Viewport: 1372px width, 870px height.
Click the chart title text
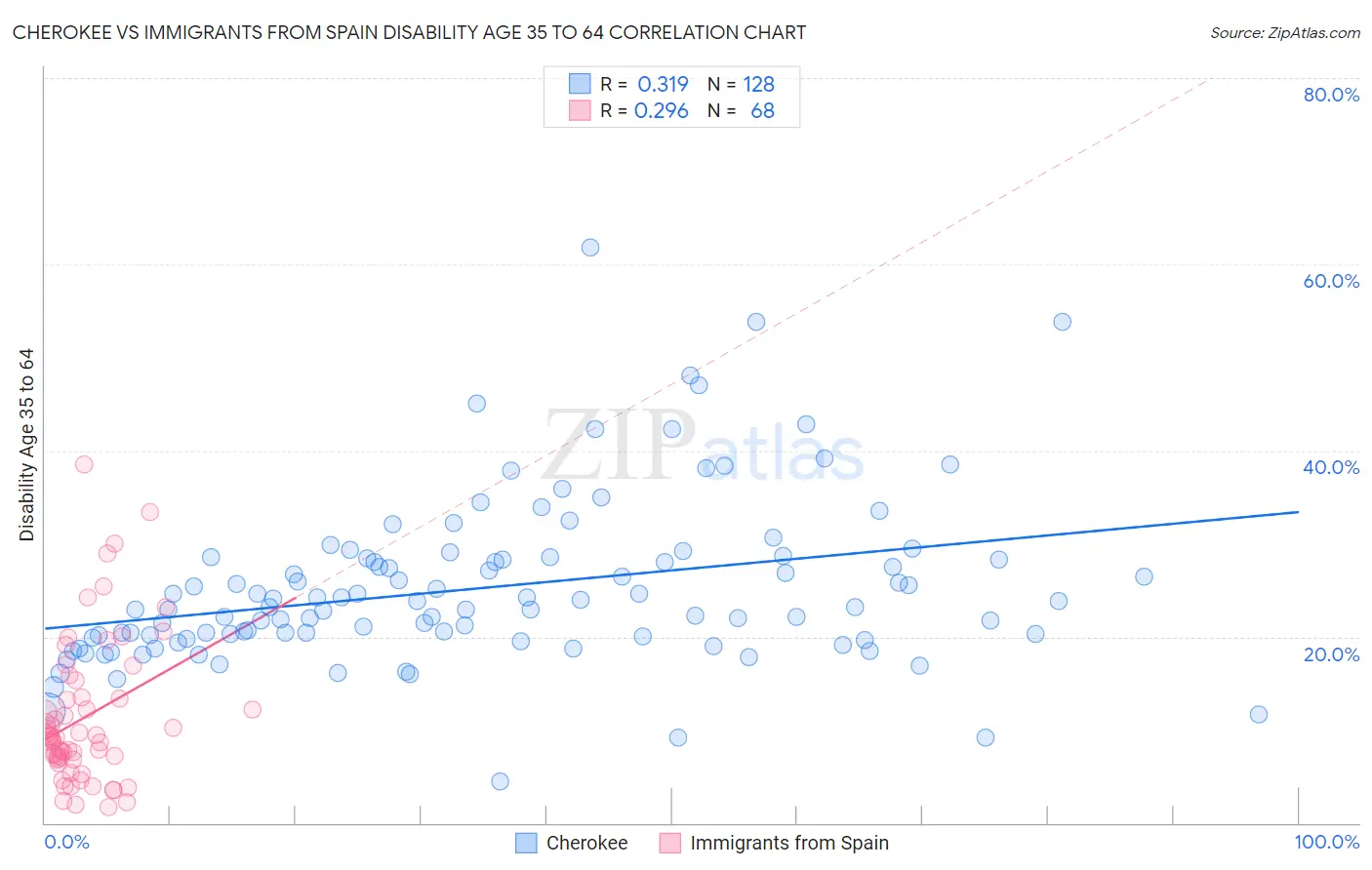(409, 32)
